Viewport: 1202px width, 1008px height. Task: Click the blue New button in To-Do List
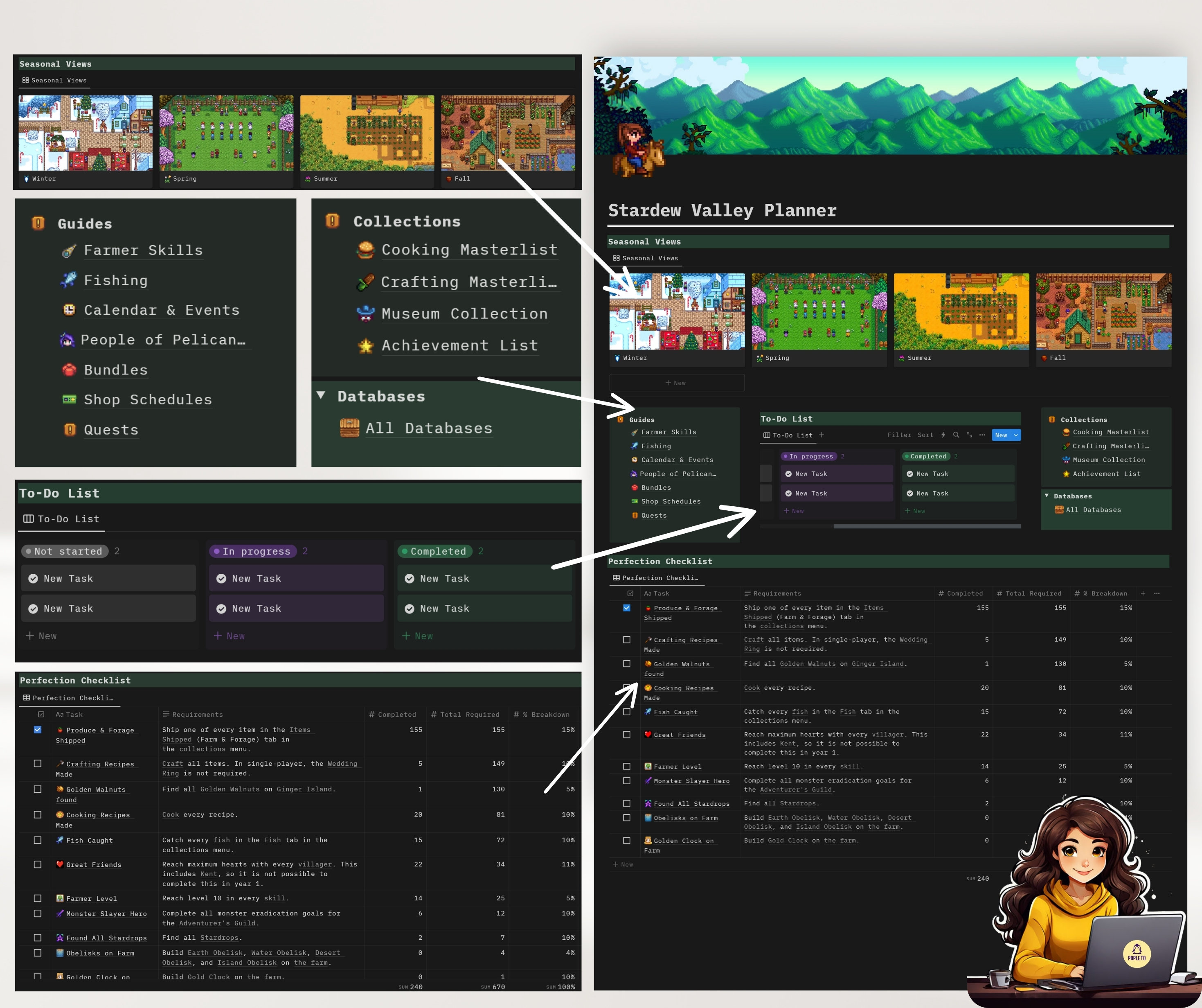(x=1002, y=435)
